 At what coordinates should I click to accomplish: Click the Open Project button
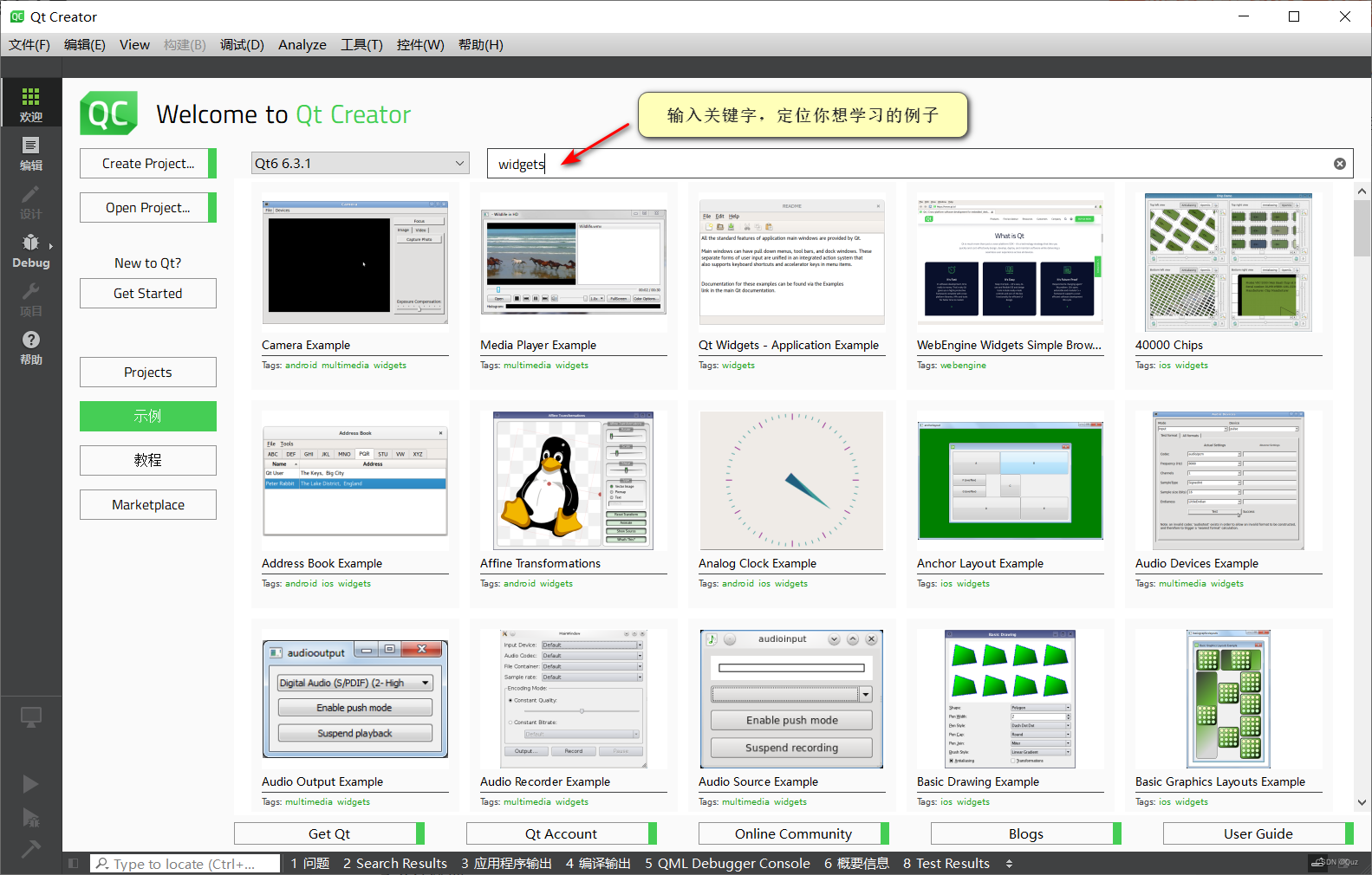(148, 207)
